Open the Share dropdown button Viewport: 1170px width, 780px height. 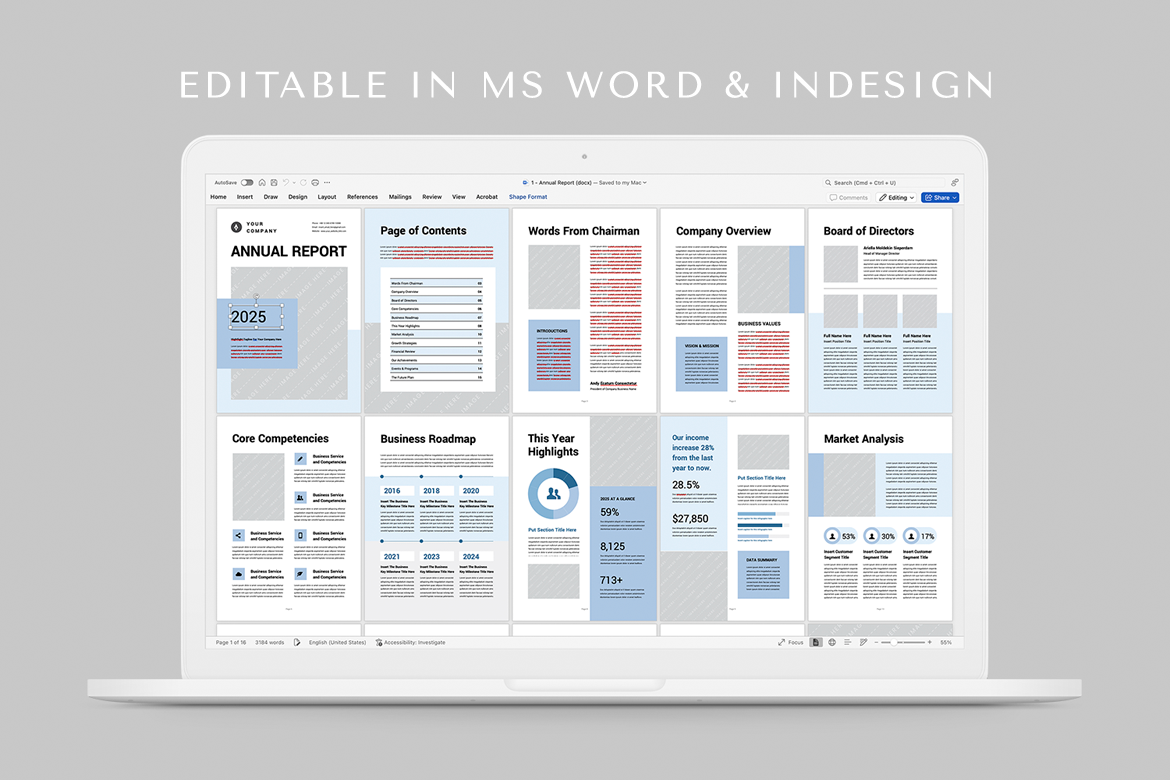[940, 198]
